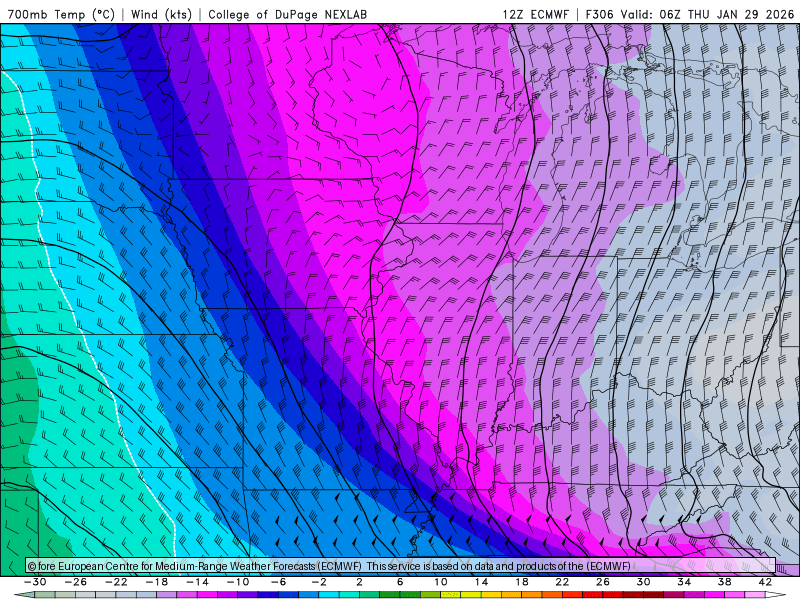Click the 10 color scale label
800x600 pixels.
(x=441, y=582)
